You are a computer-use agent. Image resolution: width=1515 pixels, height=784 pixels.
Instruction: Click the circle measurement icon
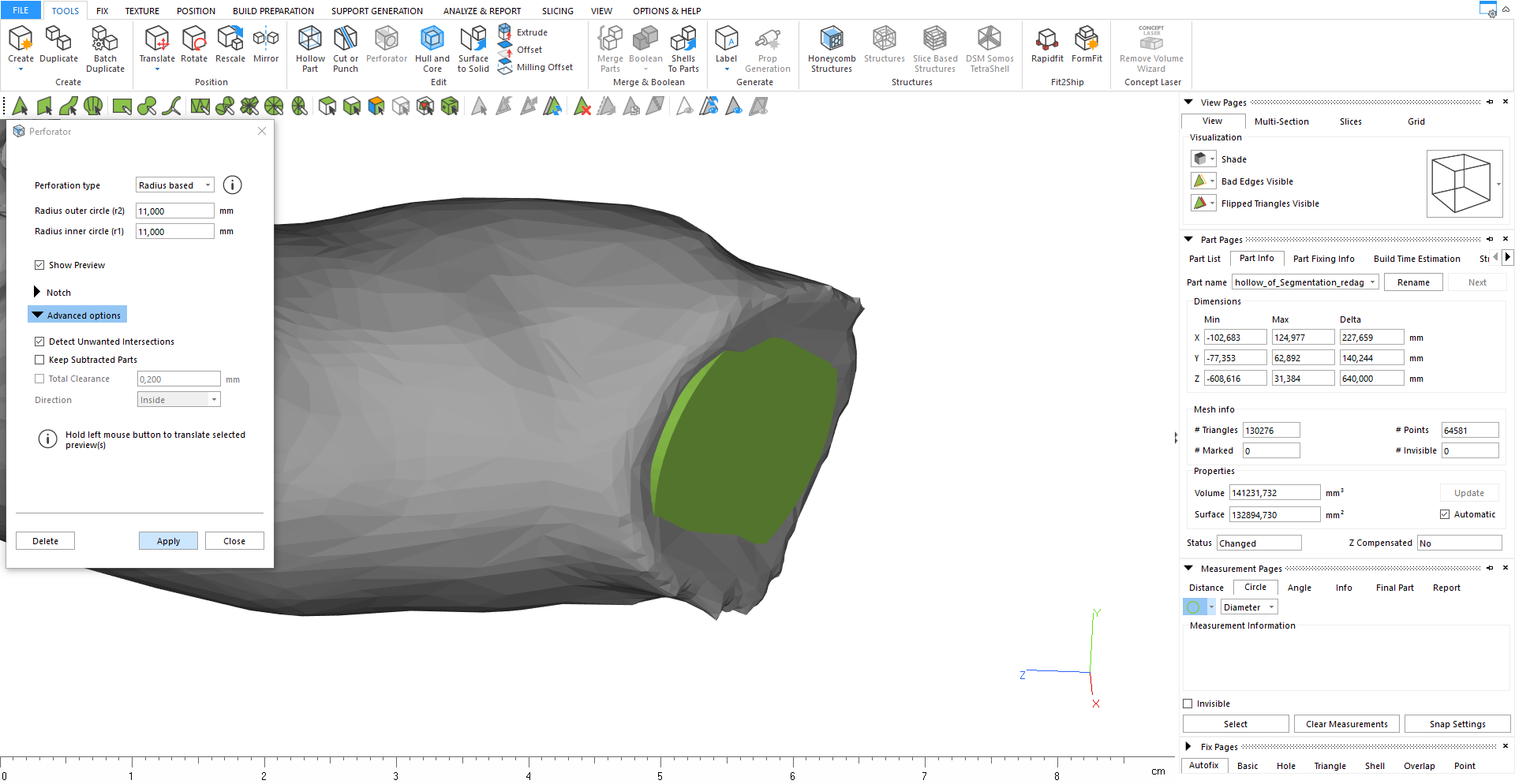tap(1194, 607)
